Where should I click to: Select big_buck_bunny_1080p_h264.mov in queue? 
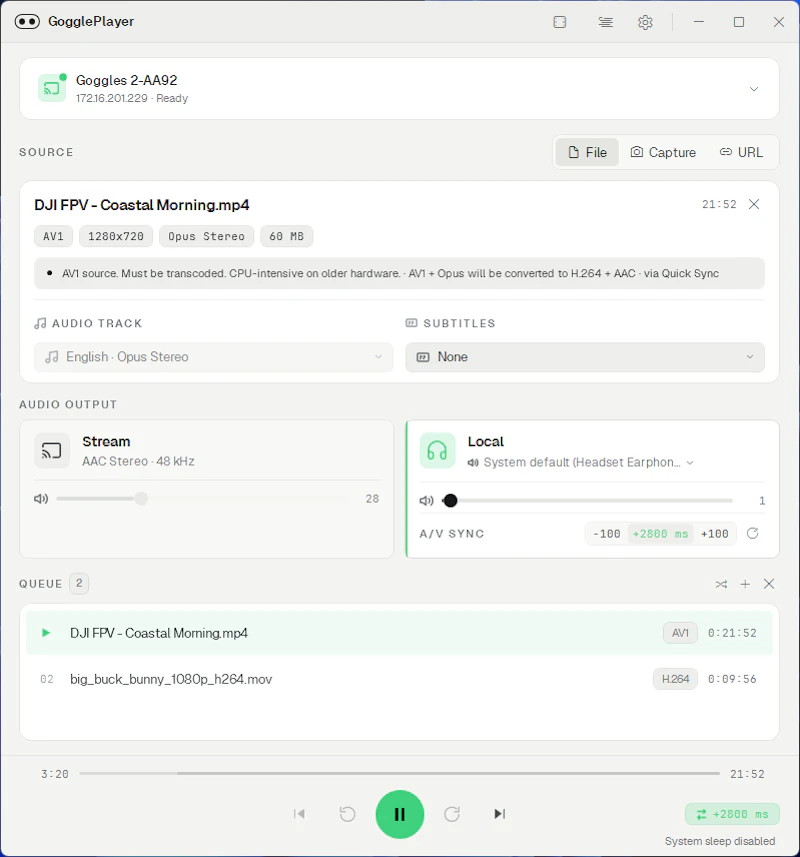(x=399, y=679)
